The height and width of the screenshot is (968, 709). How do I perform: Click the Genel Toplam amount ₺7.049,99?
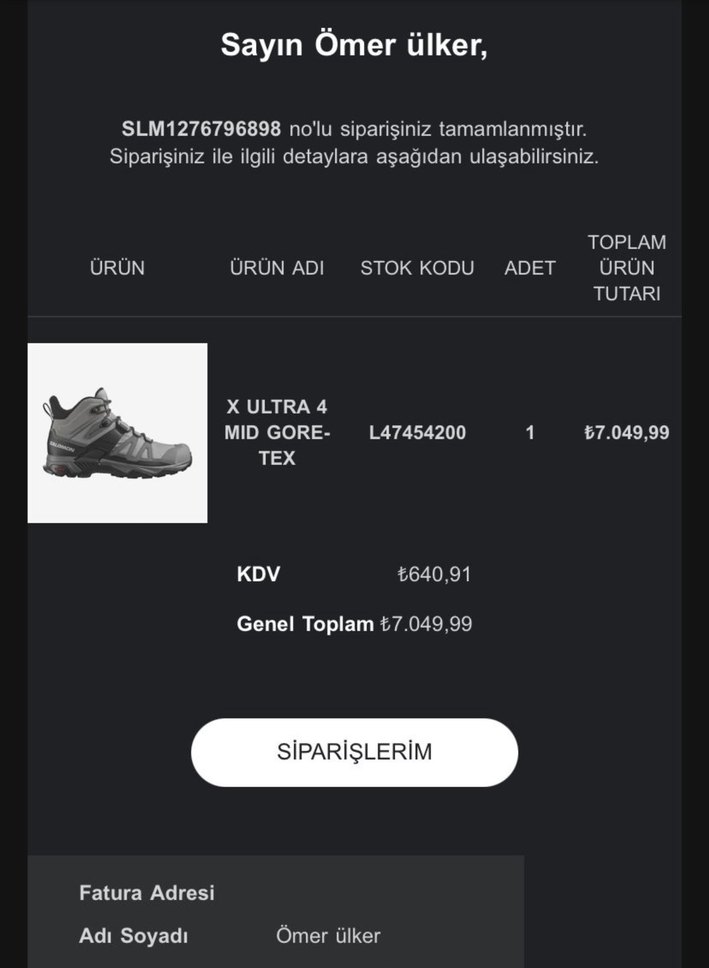(426, 625)
